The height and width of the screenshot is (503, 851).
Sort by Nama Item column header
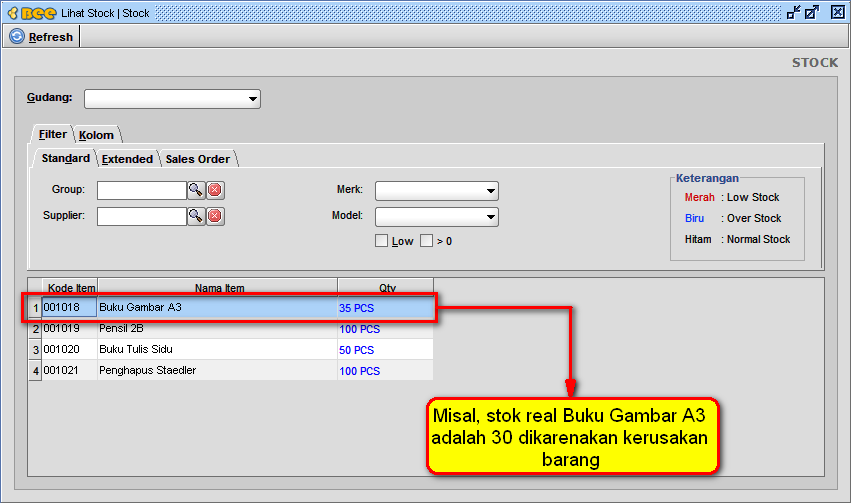218,287
